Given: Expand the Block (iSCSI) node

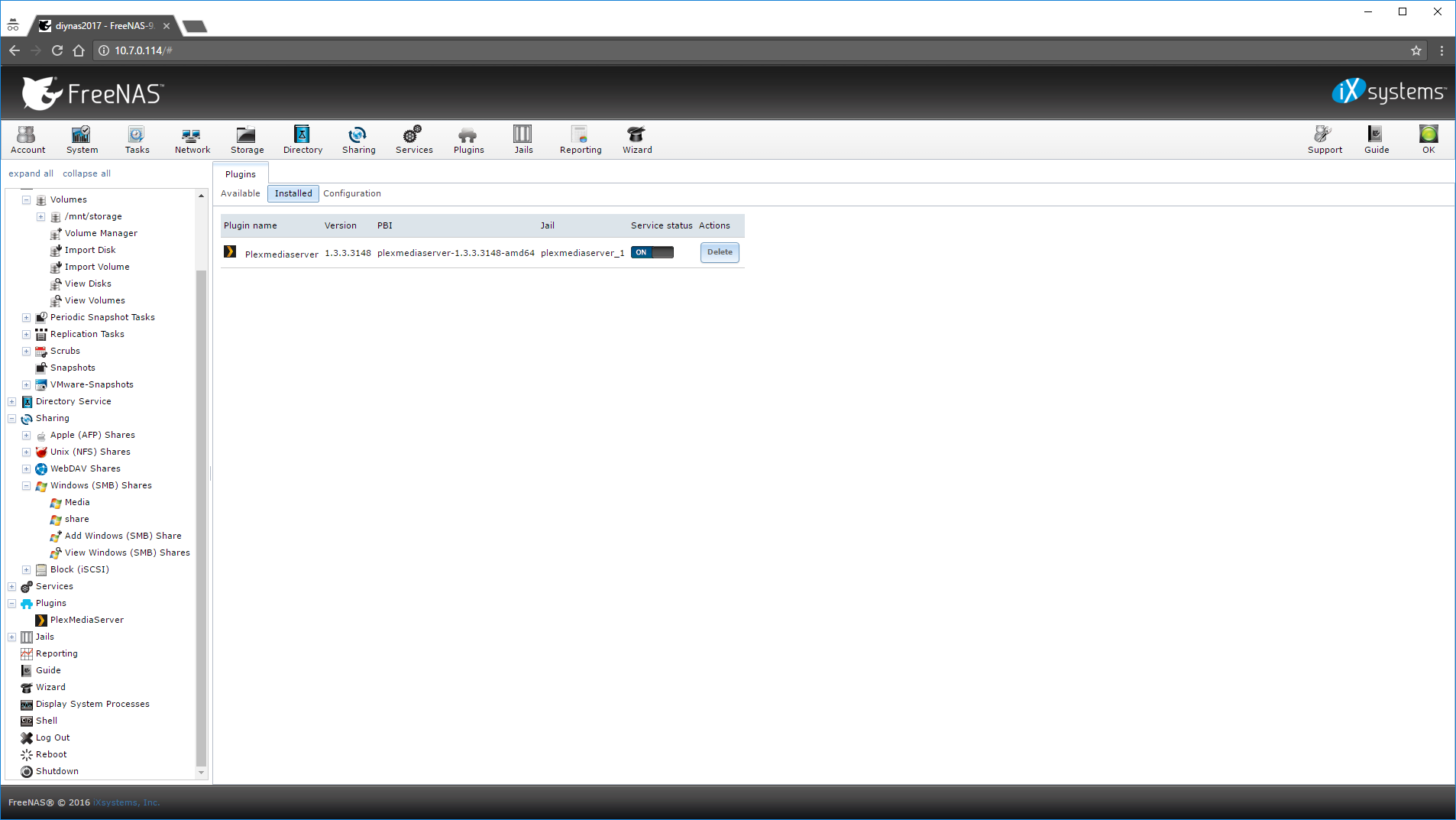Looking at the screenshot, I should pyautogui.click(x=26, y=570).
